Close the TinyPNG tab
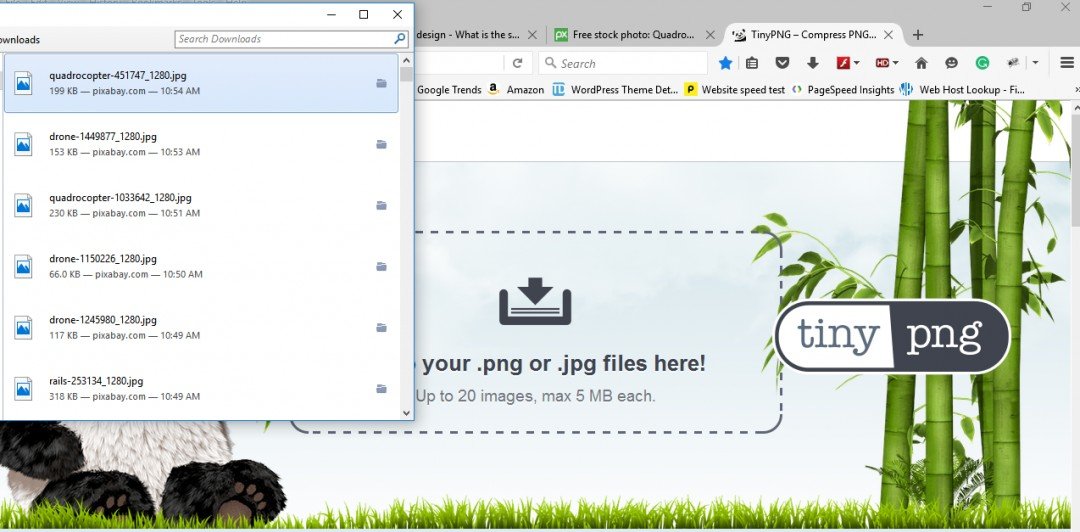 889,34
